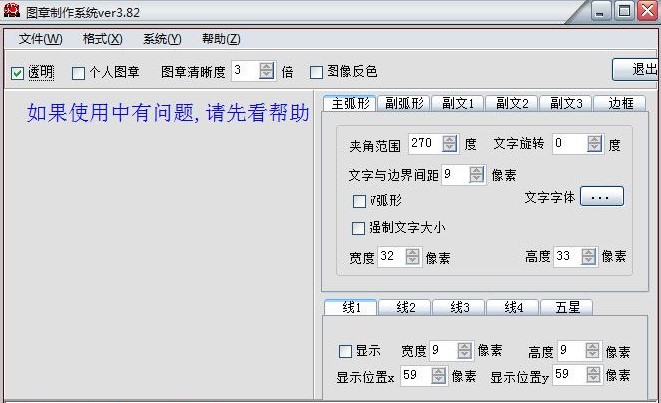Open the 文字字体 picker with the ... button
661x403 pixels.
(x=602, y=196)
